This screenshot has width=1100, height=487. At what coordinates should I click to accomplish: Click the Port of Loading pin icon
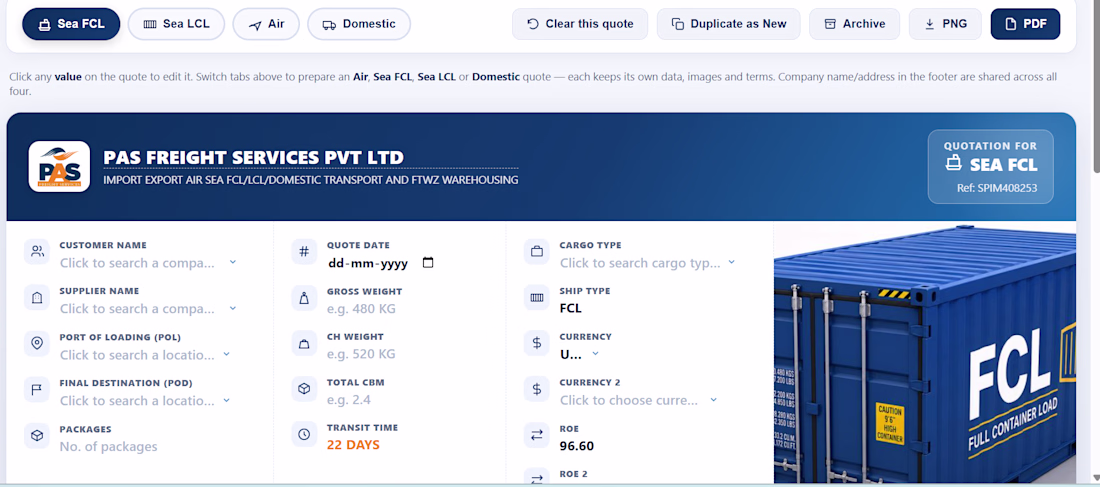click(x=37, y=343)
